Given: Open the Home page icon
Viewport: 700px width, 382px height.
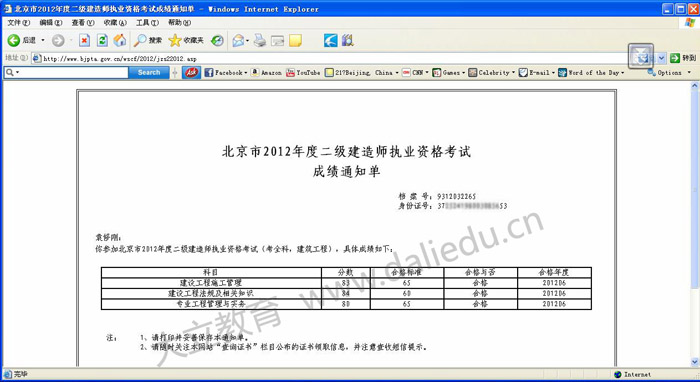Looking at the screenshot, I should tap(120, 41).
